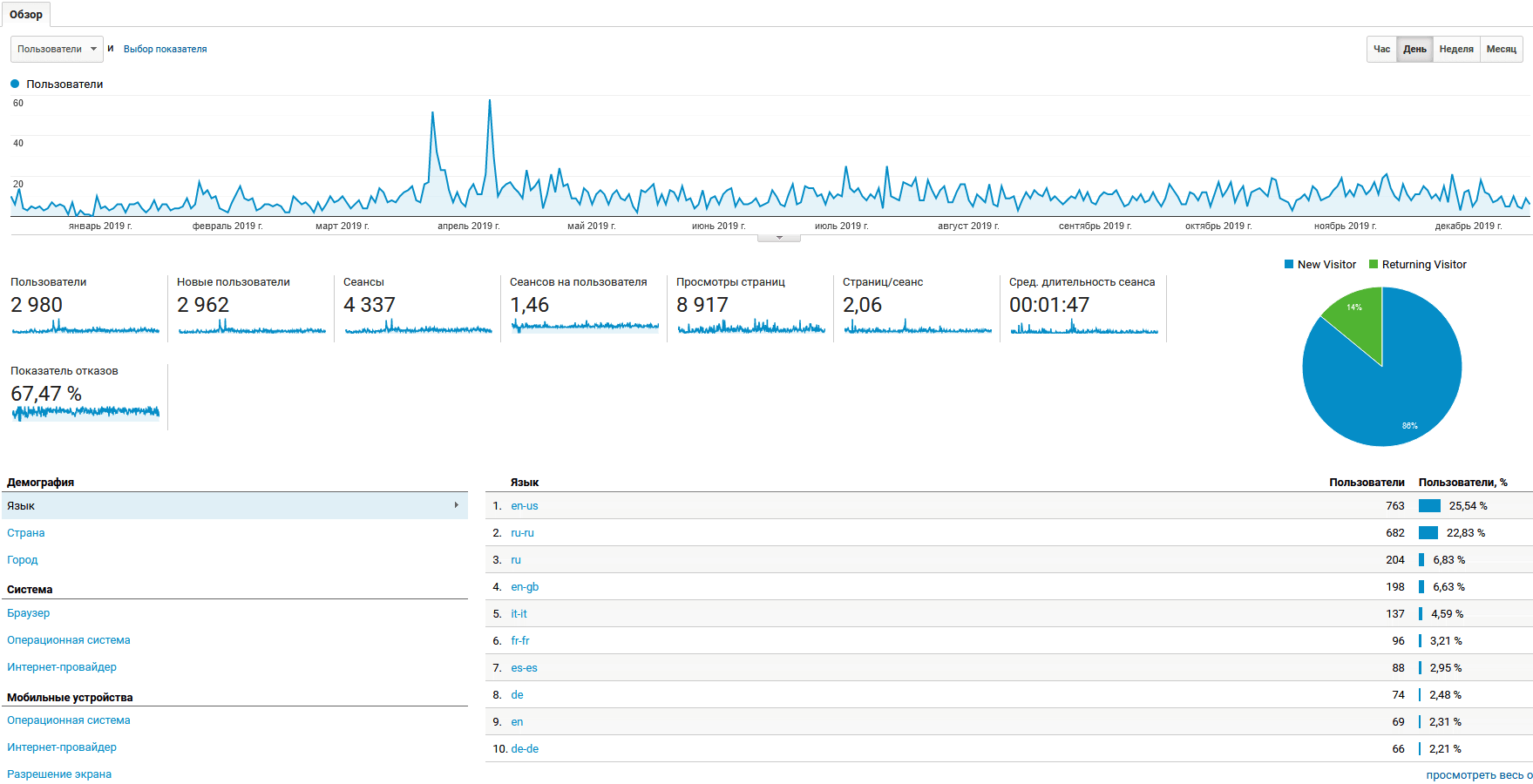Open the Обзор tab
Screen dimensions: 1533x784
pyautogui.click(x=26, y=14)
